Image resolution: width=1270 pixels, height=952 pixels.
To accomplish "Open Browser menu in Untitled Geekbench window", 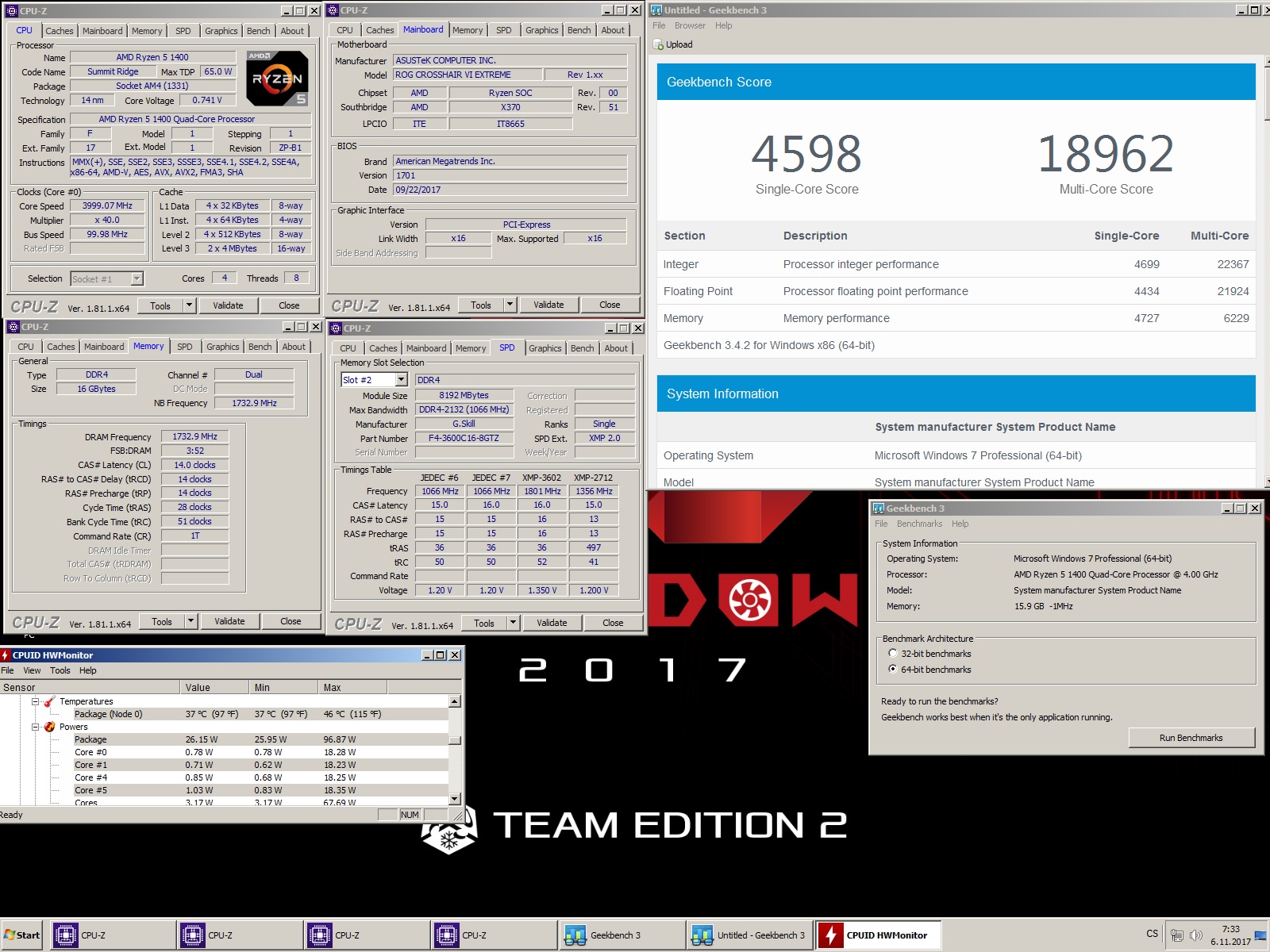I will pos(690,25).
